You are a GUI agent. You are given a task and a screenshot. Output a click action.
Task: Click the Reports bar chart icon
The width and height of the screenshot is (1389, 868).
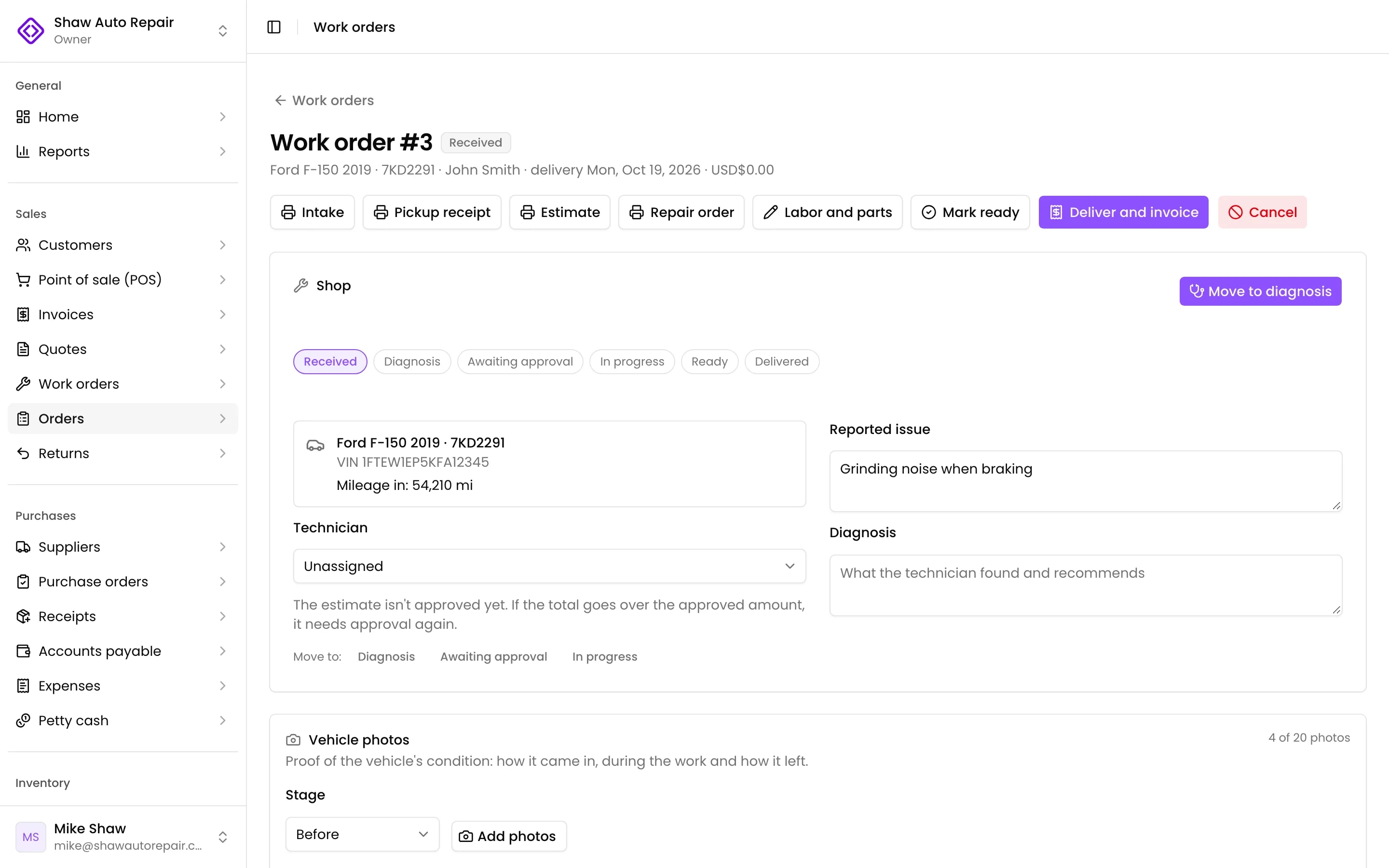coord(23,151)
